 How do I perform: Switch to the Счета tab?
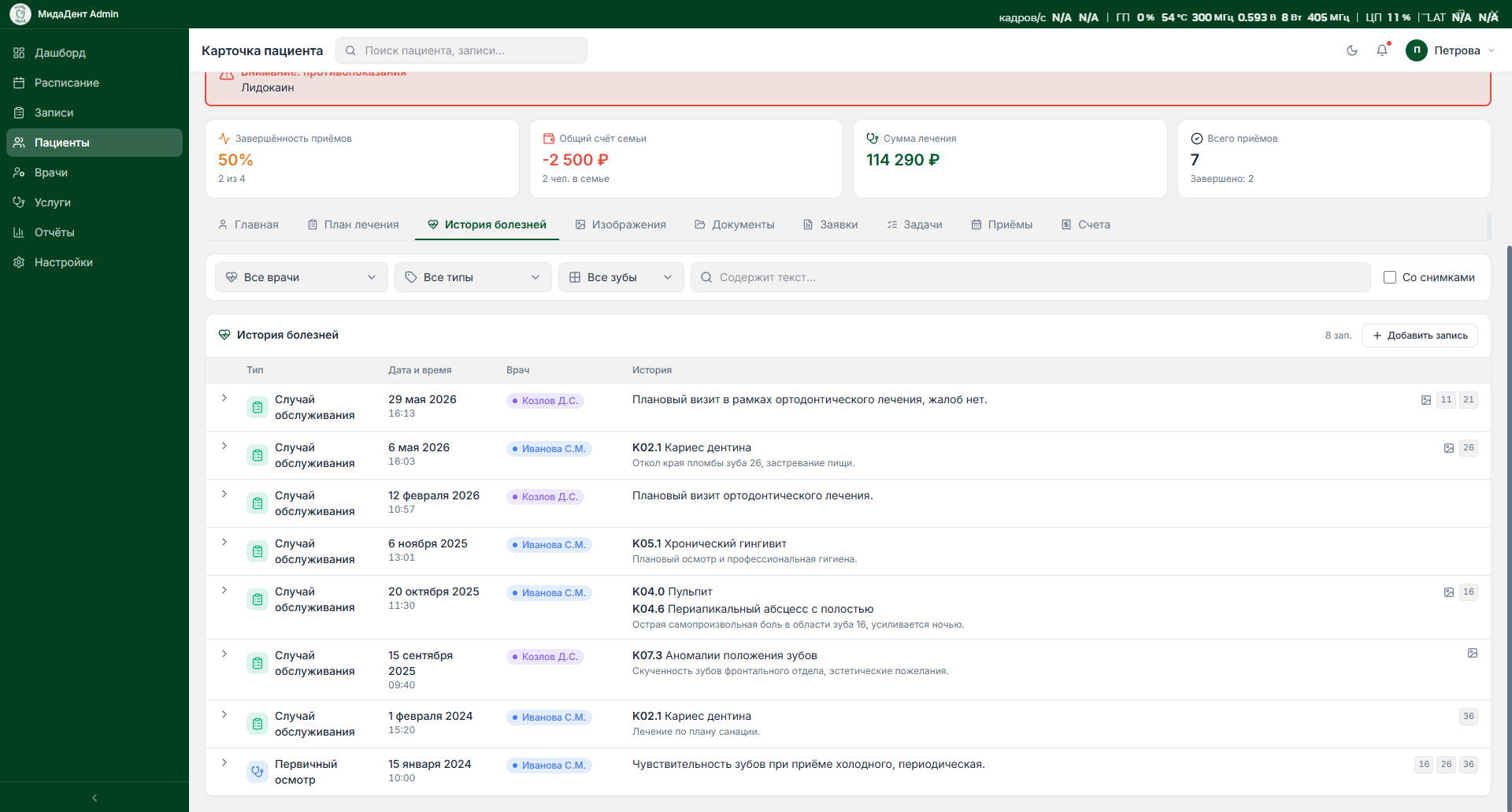[1086, 224]
